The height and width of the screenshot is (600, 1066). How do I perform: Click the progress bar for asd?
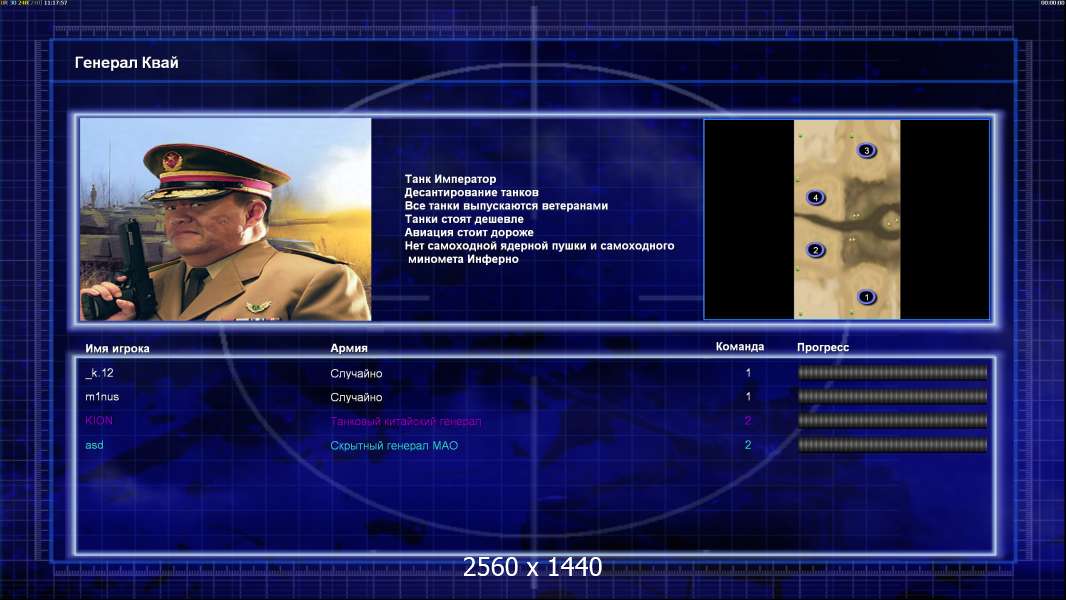(x=892, y=445)
